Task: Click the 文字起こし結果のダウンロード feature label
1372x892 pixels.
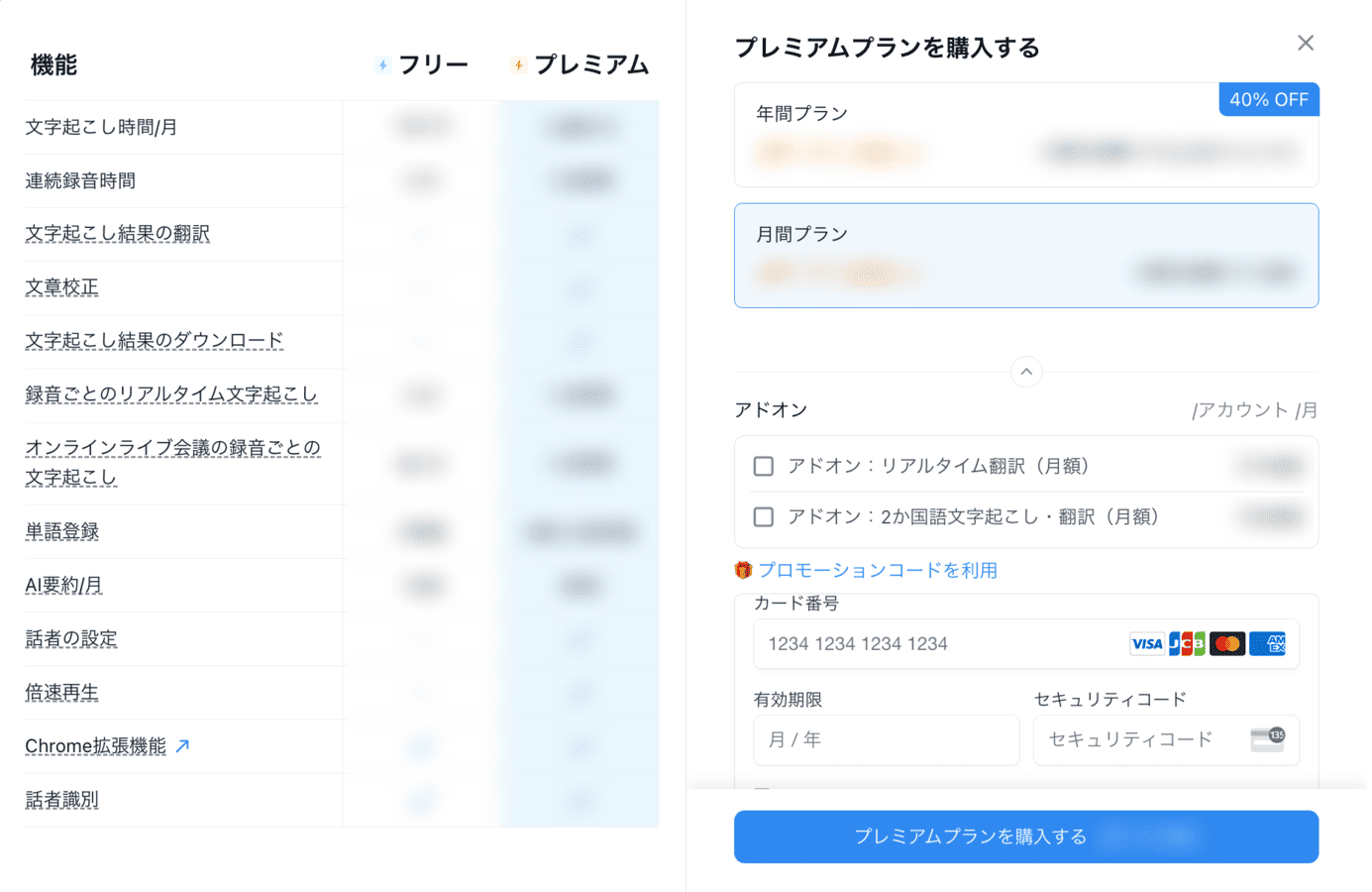Action: coord(154,341)
